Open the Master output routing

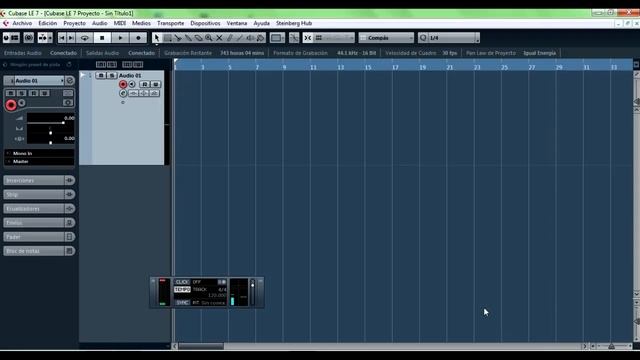[39, 162]
